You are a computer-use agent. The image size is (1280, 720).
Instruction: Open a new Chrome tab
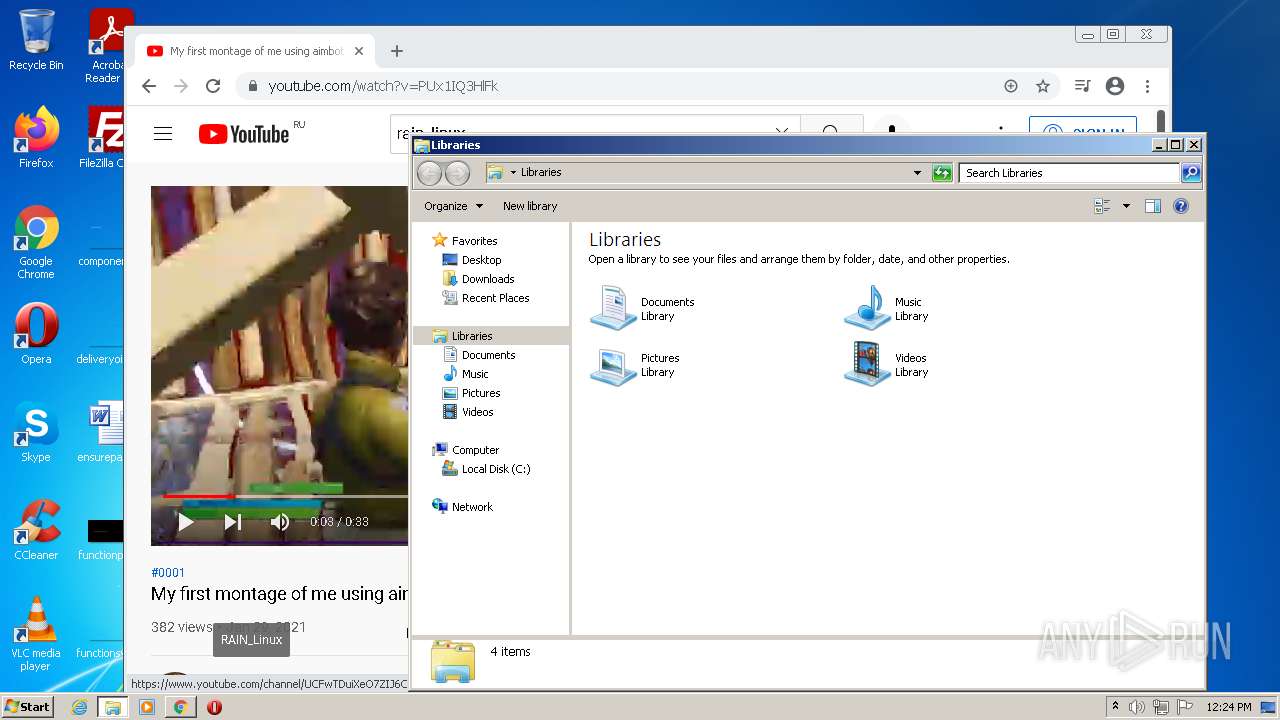click(x=397, y=51)
